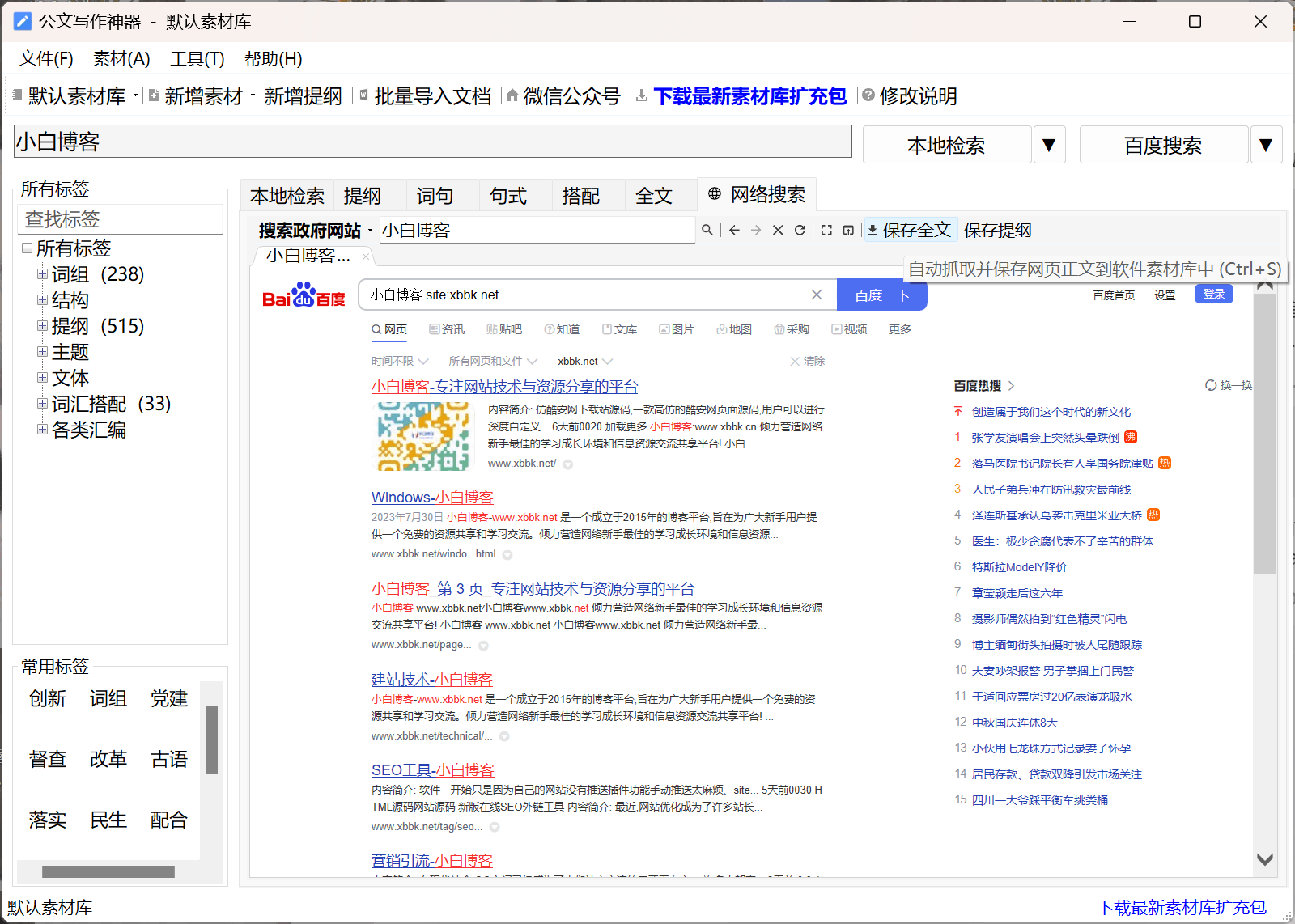
Task: Open 所有网页和文件 filter dropdown
Action: pyautogui.click(x=493, y=361)
